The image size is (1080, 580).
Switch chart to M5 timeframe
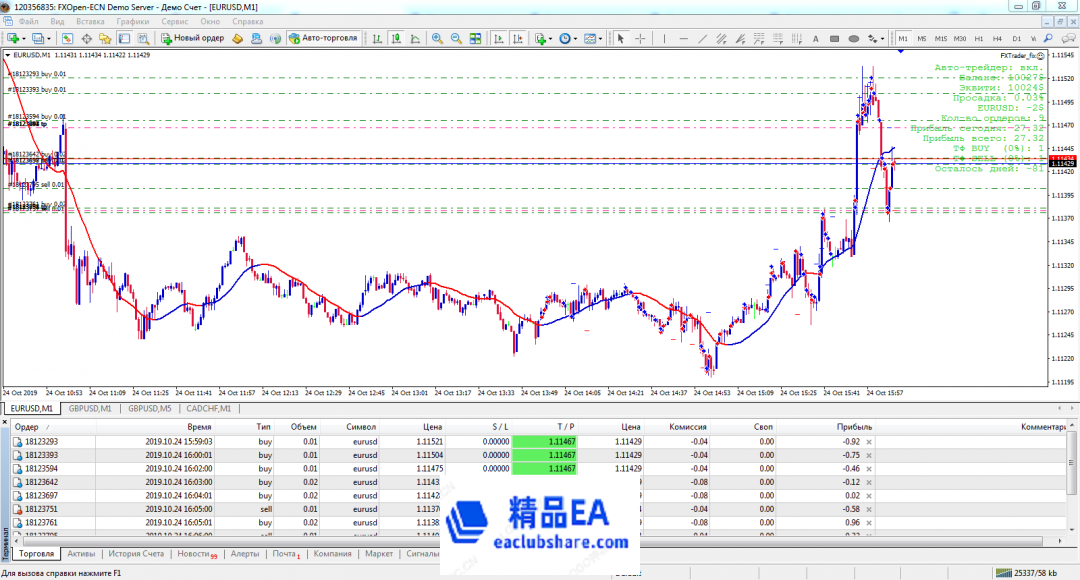point(921,39)
